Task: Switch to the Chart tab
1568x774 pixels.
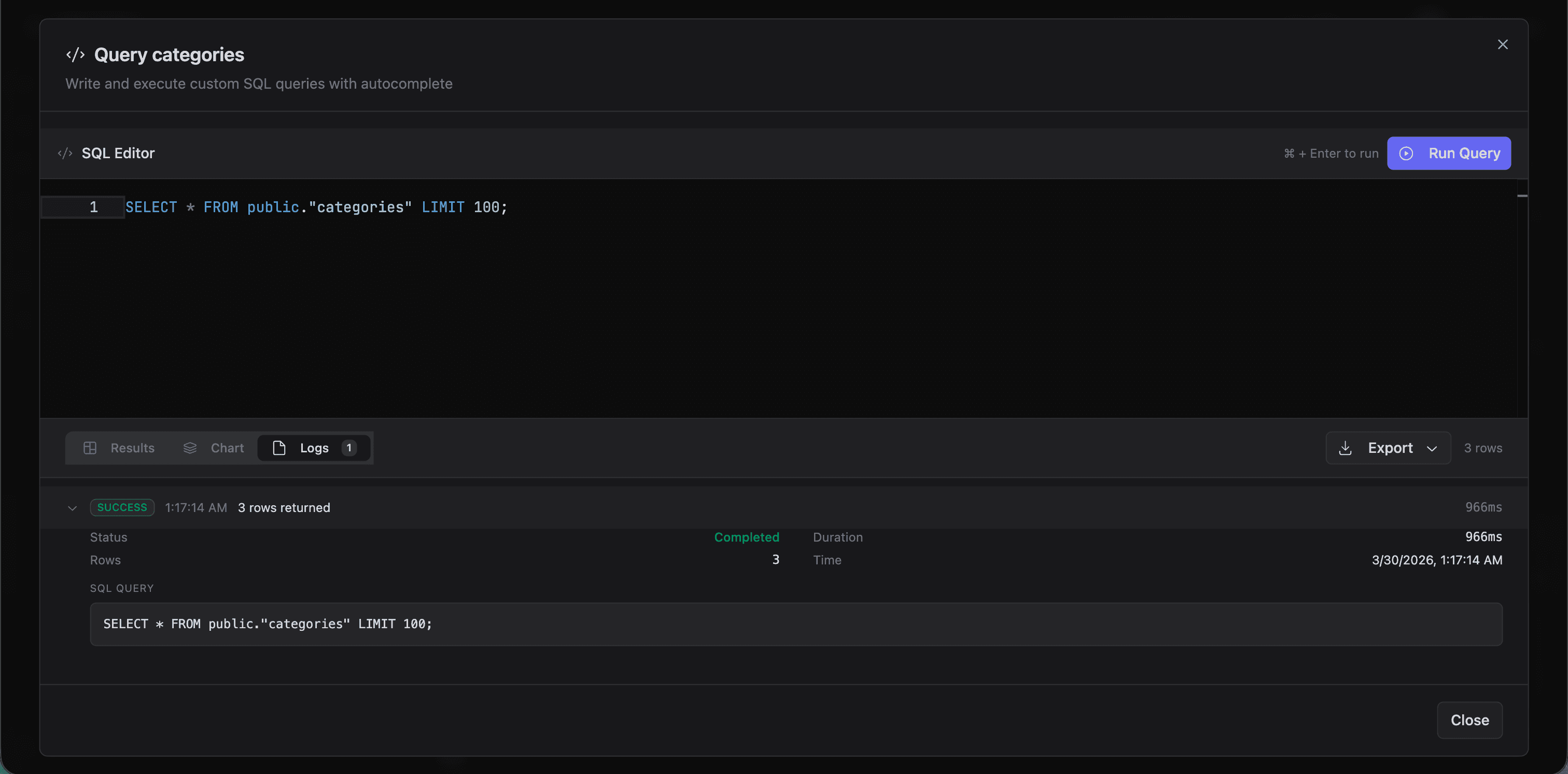Action: [227, 448]
